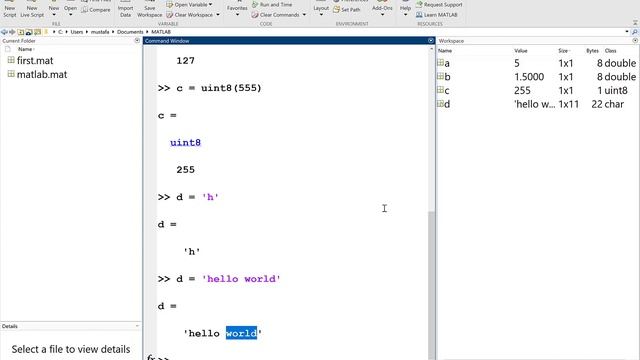
Task: Go forward with the folder forward arrow
Action: point(12,32)
